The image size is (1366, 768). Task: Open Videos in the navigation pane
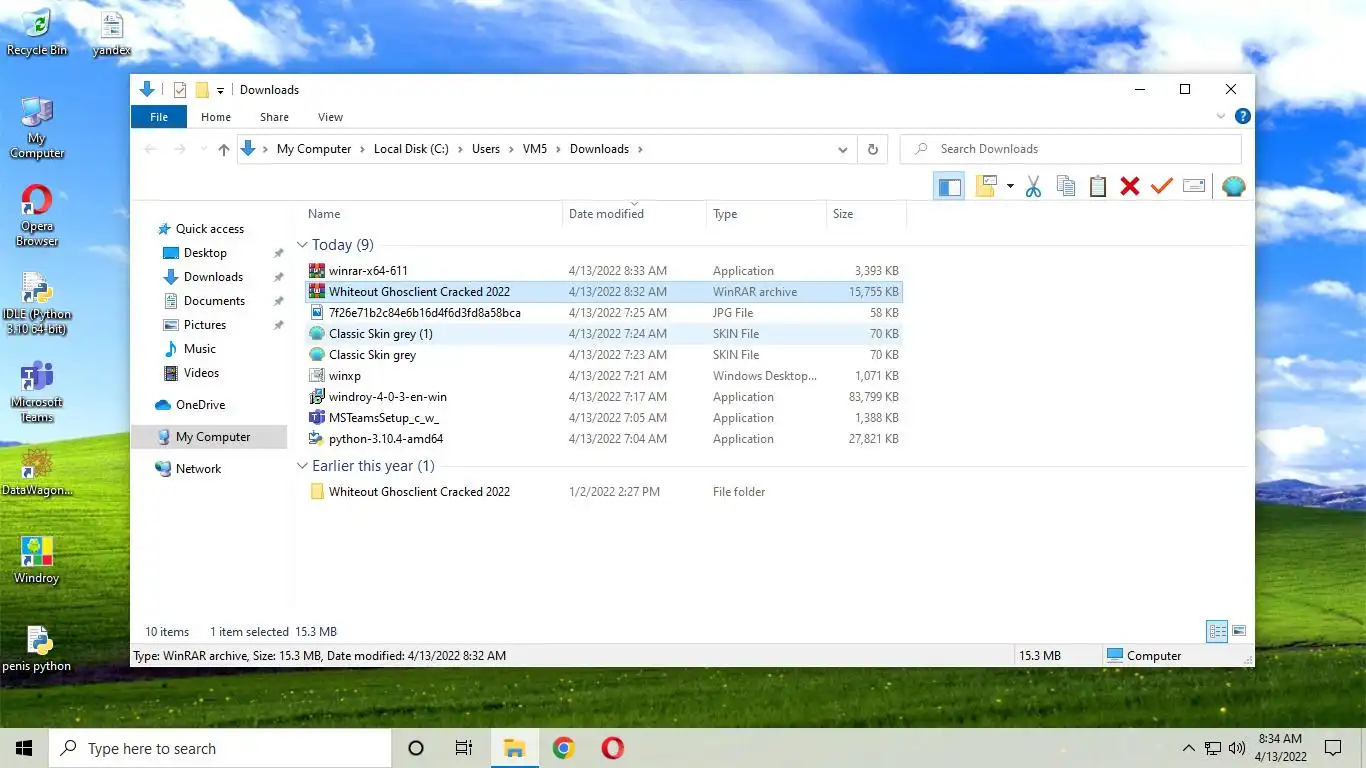point(201,373)
